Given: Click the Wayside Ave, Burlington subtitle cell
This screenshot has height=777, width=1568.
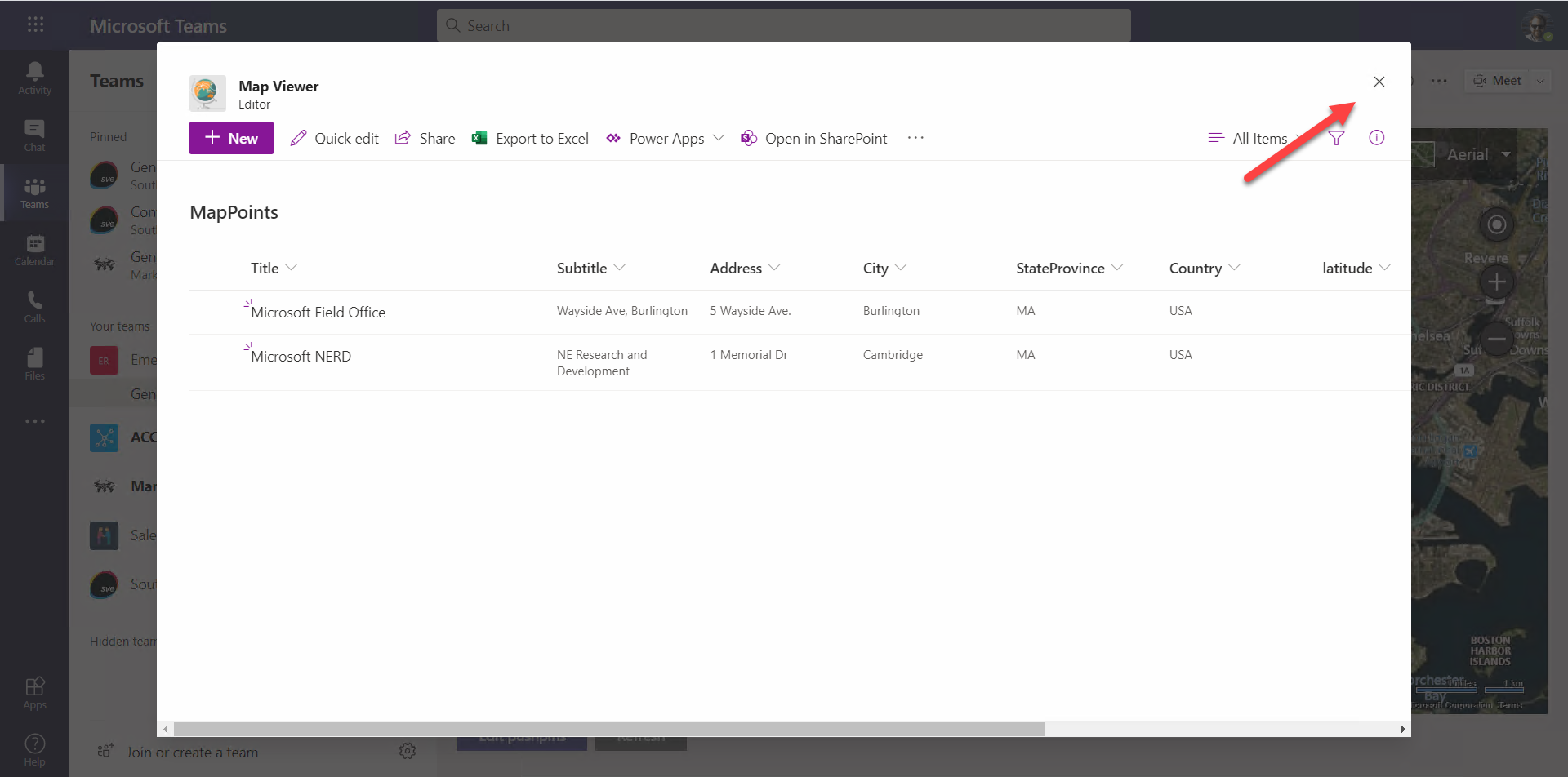Looking at the screenshot, I should 622,311.
